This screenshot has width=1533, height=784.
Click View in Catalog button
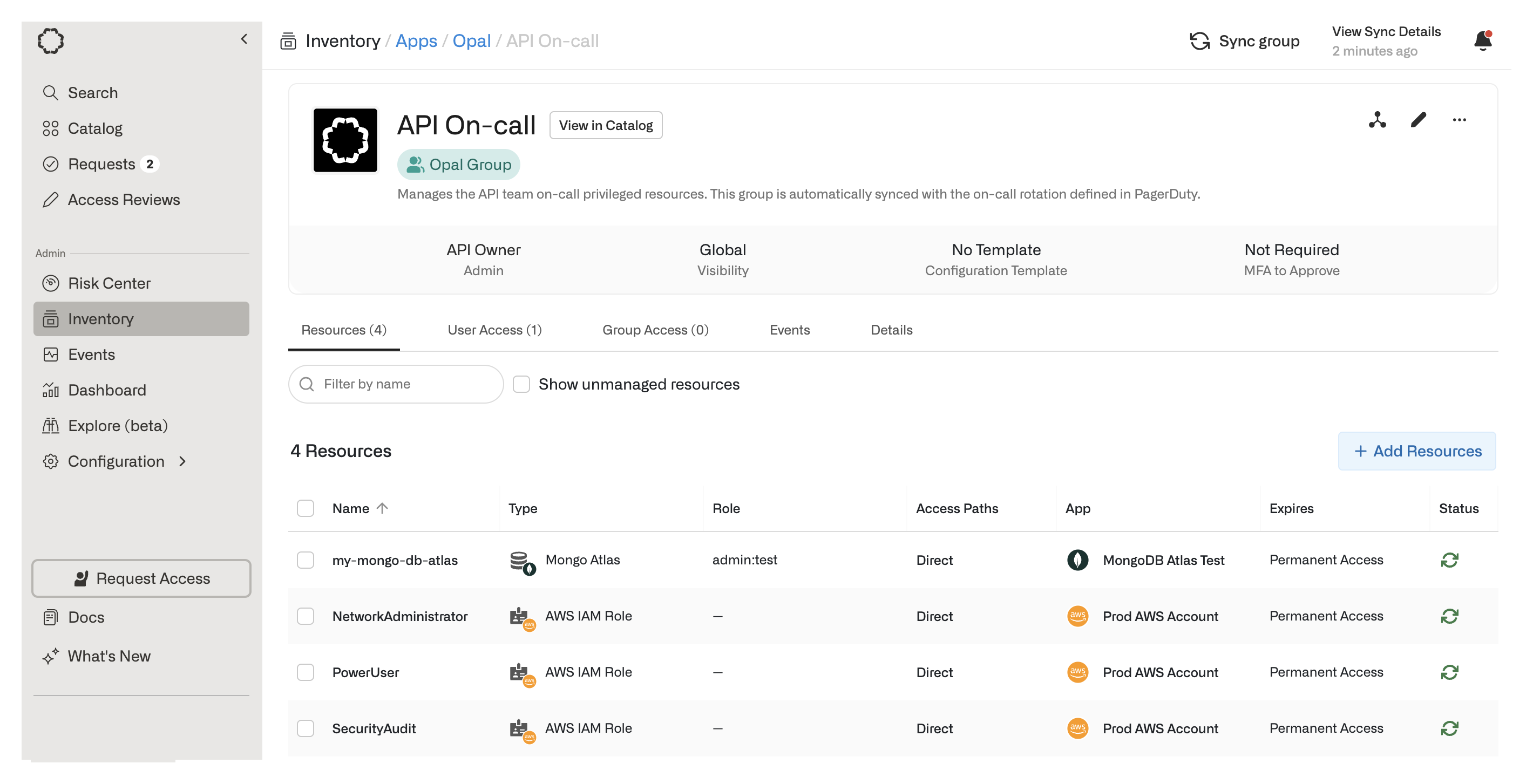605,126
